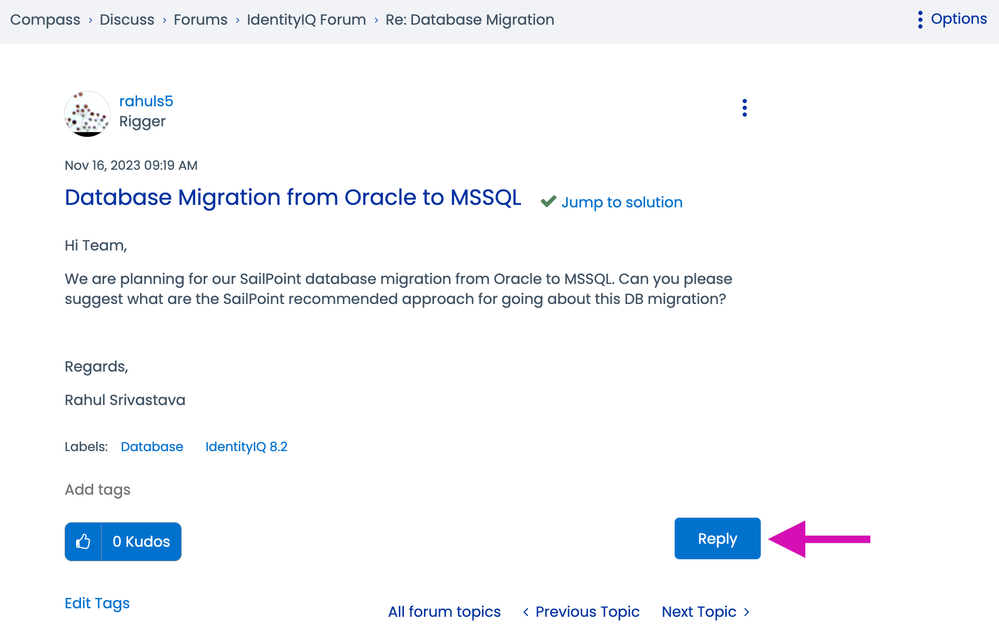The image size is (999, 635).
Task: Select the IdentityIQ 8.2 label
Action: tap(246, 447)
